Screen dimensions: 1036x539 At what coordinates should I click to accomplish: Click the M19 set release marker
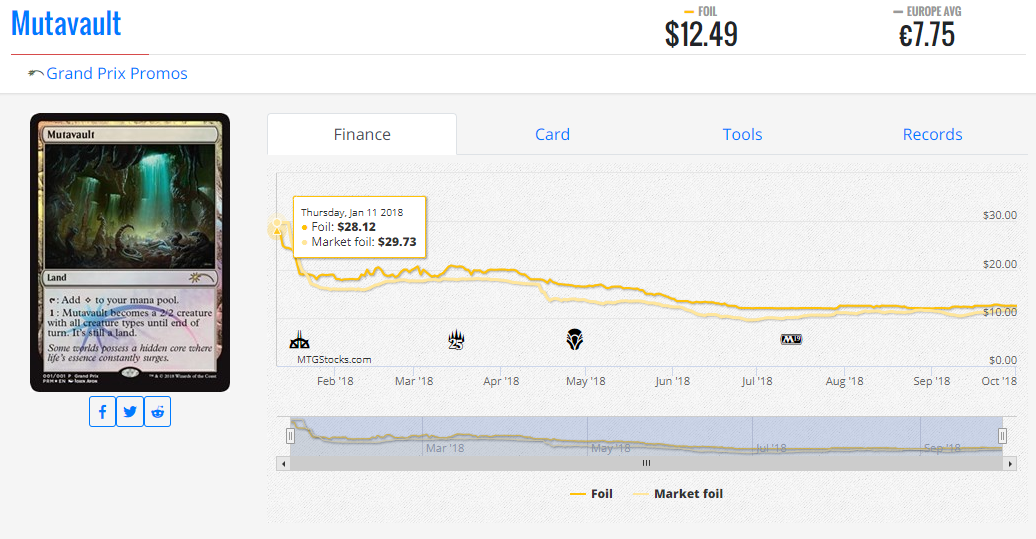pyautogui.click(x=791, y=339)
